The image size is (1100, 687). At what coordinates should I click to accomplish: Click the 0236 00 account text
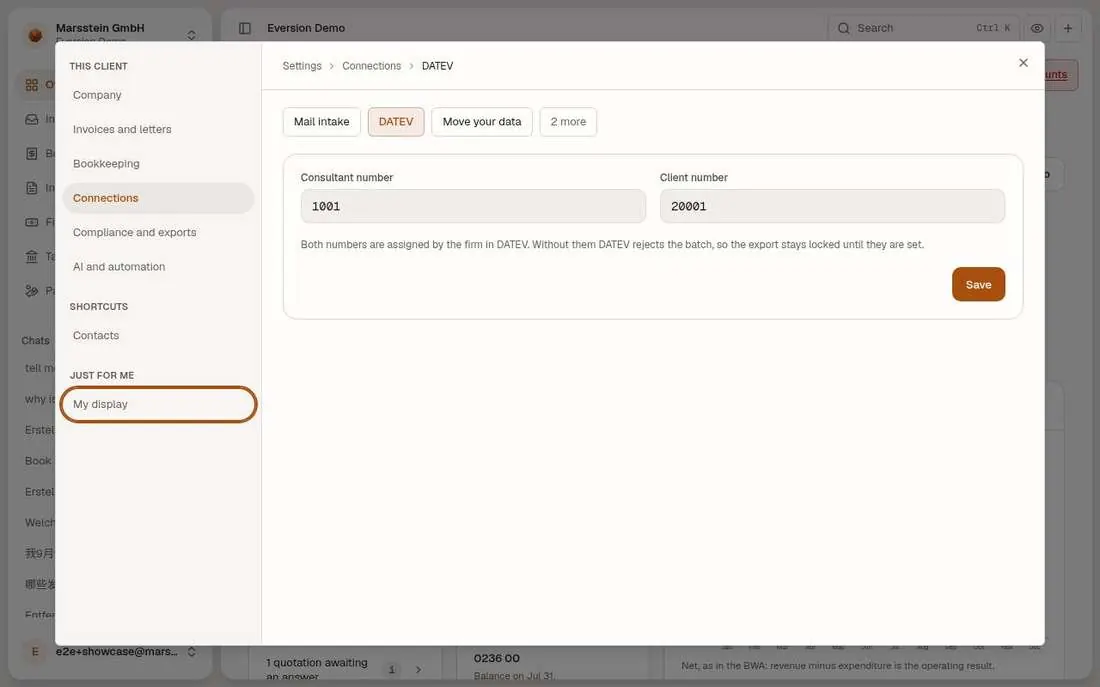click(497, 658)
